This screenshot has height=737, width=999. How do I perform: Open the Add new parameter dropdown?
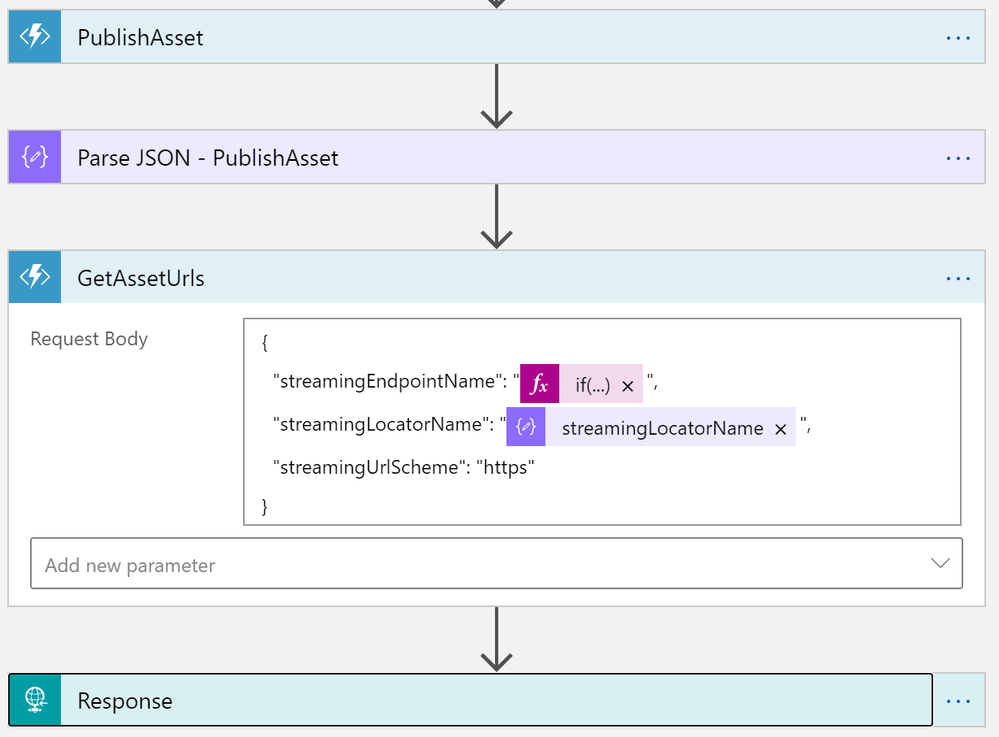pyautogui.click(x=496, y=563)
